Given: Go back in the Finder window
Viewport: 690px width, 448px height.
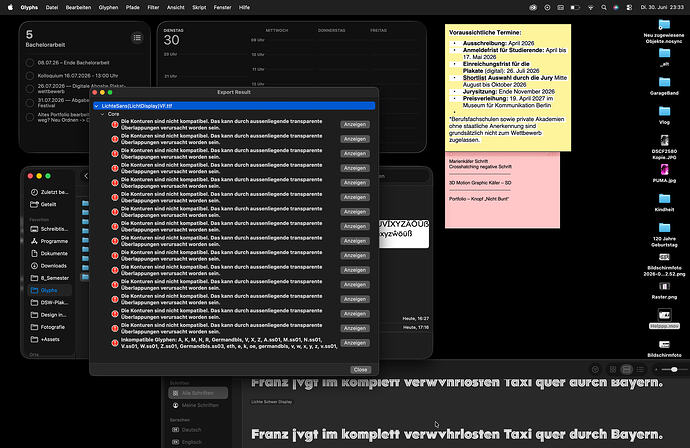Looking at the screenshot, I should (x=86, y=176).
